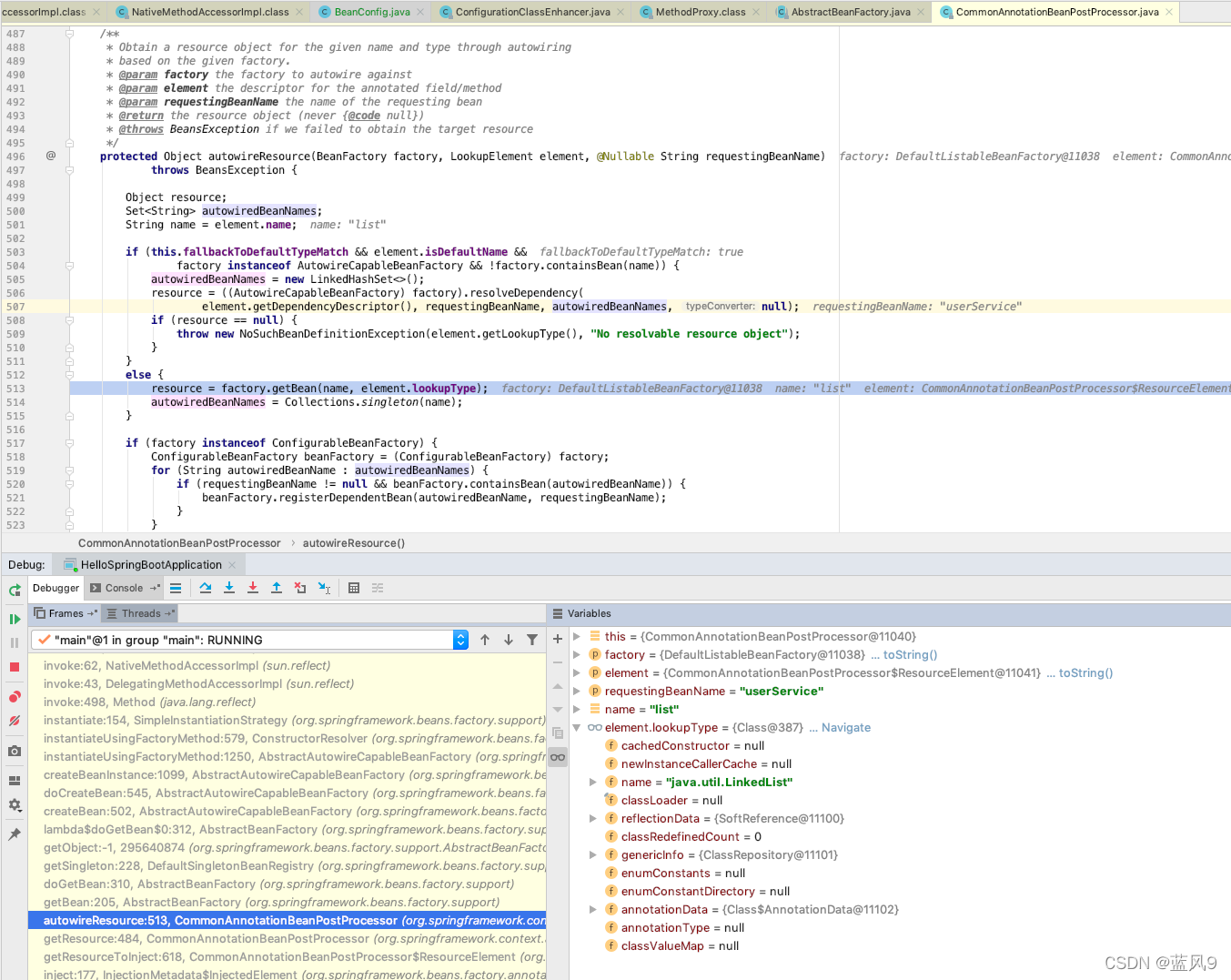
Task: Open AbstractBeanFactory.java tab
Action: click(x=851, y=12)
